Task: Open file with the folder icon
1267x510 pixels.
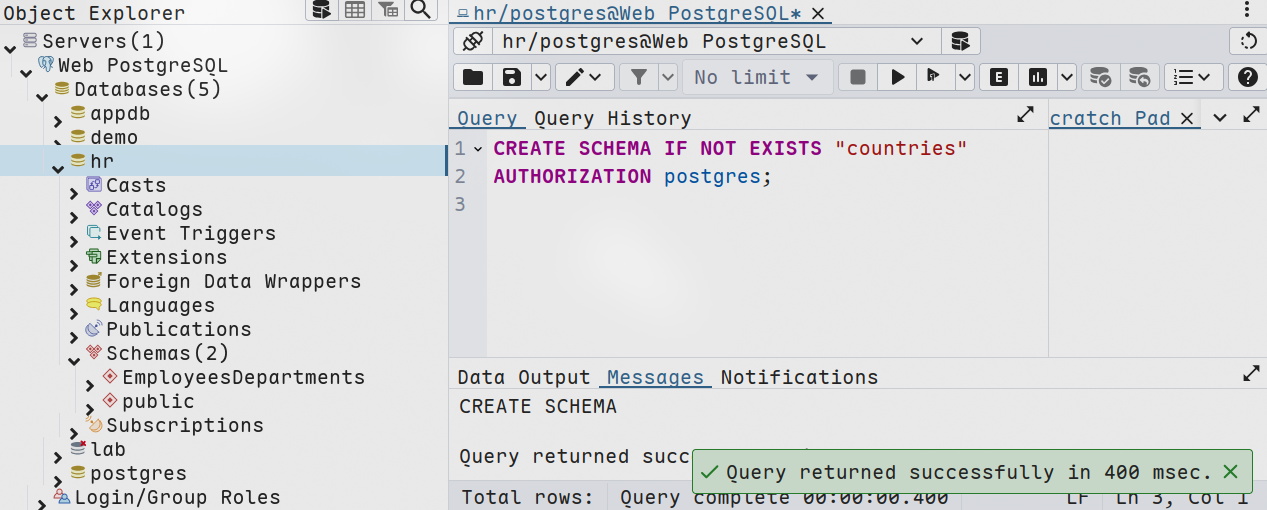Action: click(473, 77)
